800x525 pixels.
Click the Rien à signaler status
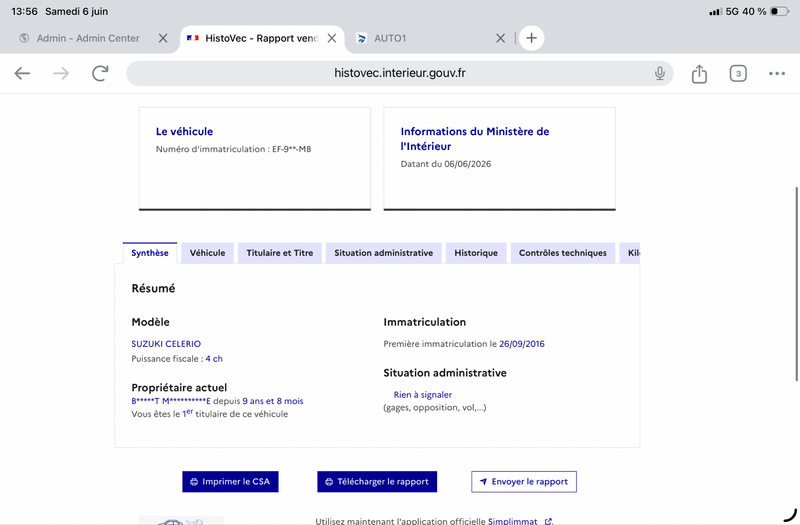tap(422, 394)
